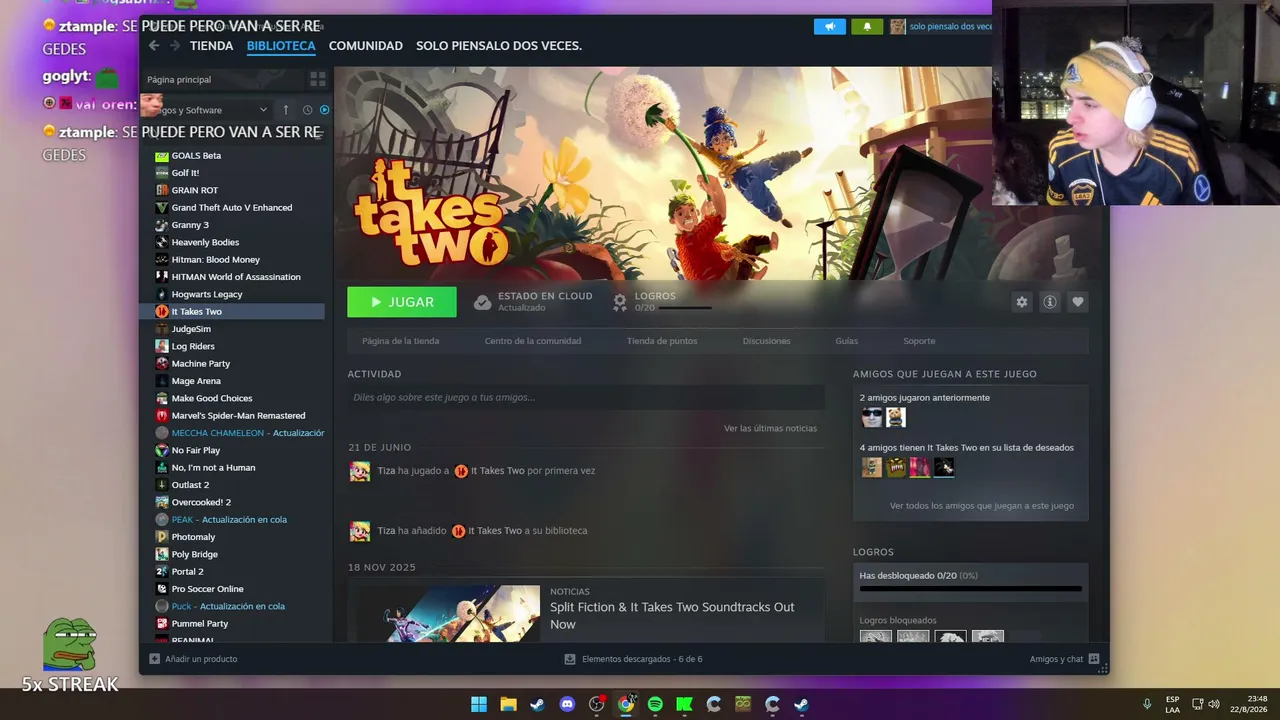Screen dimensions: 1280x720
Task: Click Ver todos los amigos que juegan
Action: 982,506
